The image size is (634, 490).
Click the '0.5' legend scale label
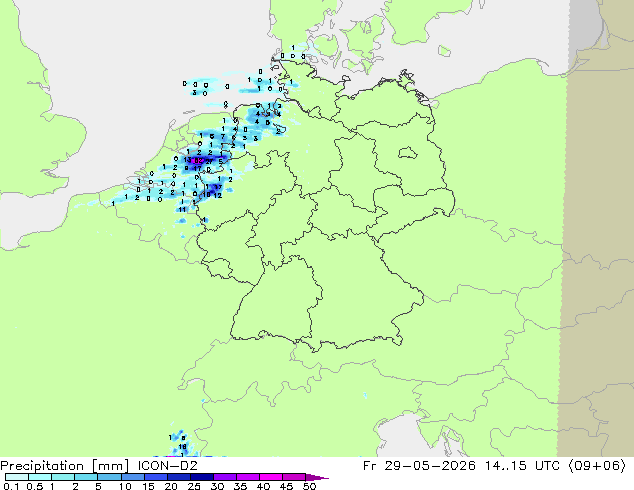click(x=34, y=486)
